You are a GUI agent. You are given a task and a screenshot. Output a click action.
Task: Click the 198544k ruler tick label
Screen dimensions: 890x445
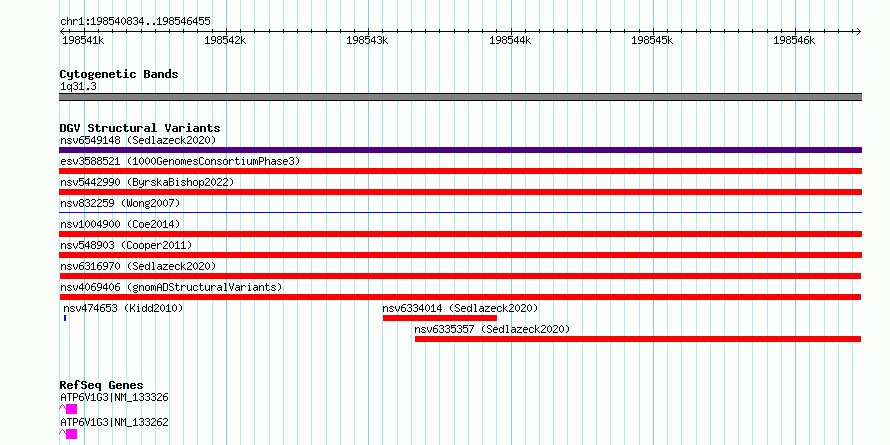(510, 40)
